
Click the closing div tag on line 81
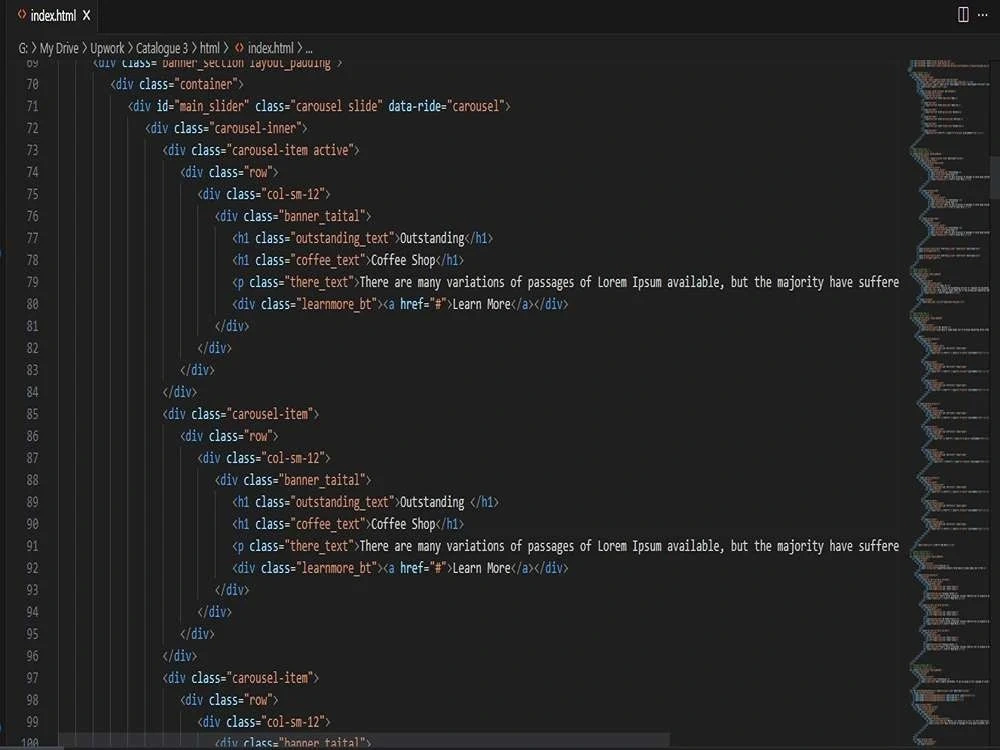click(232, 327)
